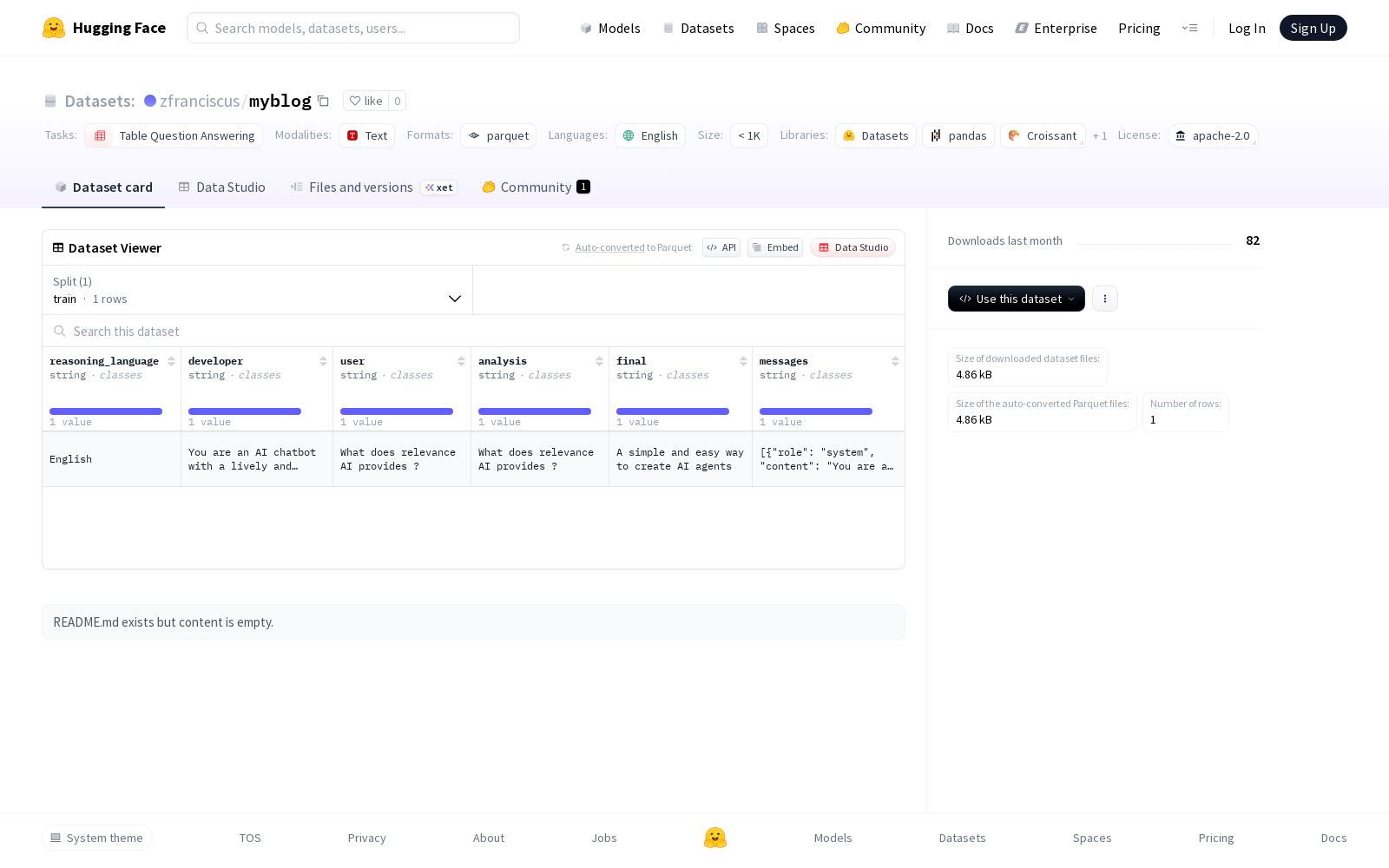
Task: Go to Models in top navigation
Action: 610,28
